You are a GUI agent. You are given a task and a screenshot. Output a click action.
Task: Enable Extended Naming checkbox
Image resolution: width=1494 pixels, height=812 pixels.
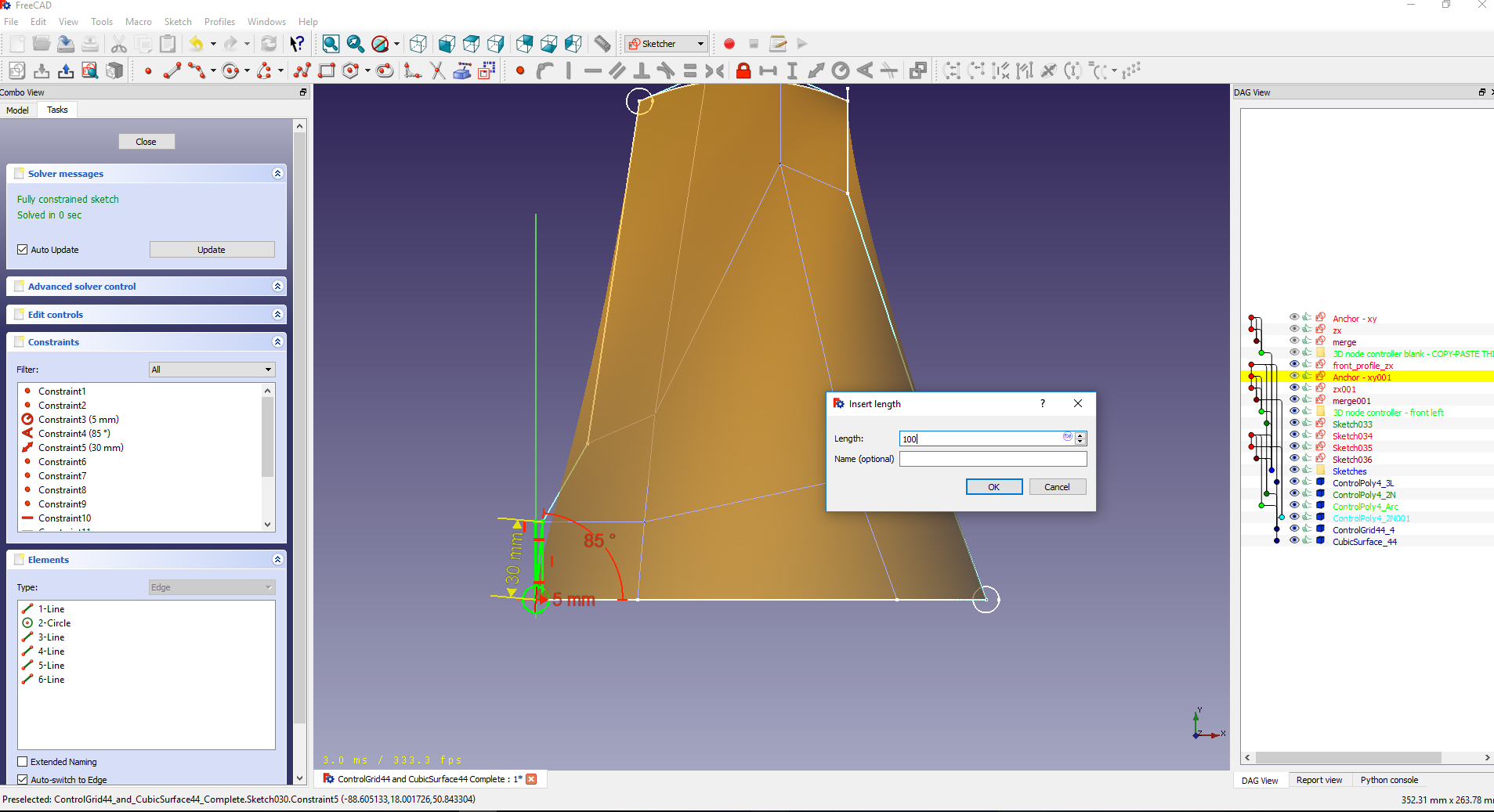click(x=23, y=762)
